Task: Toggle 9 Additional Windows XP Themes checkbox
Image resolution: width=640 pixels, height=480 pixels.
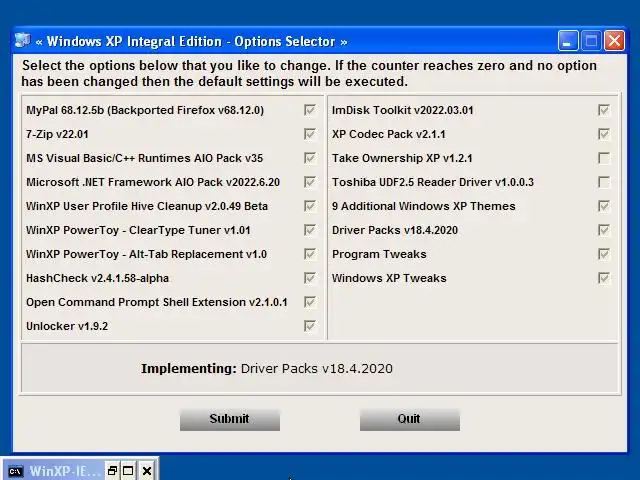Action: pos(604,206)
